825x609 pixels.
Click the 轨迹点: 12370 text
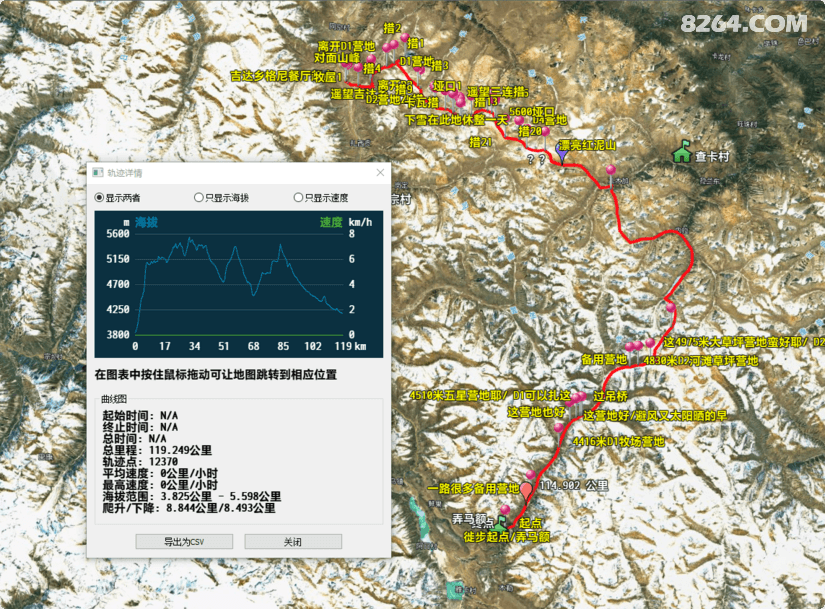click(x=140, y=462)
